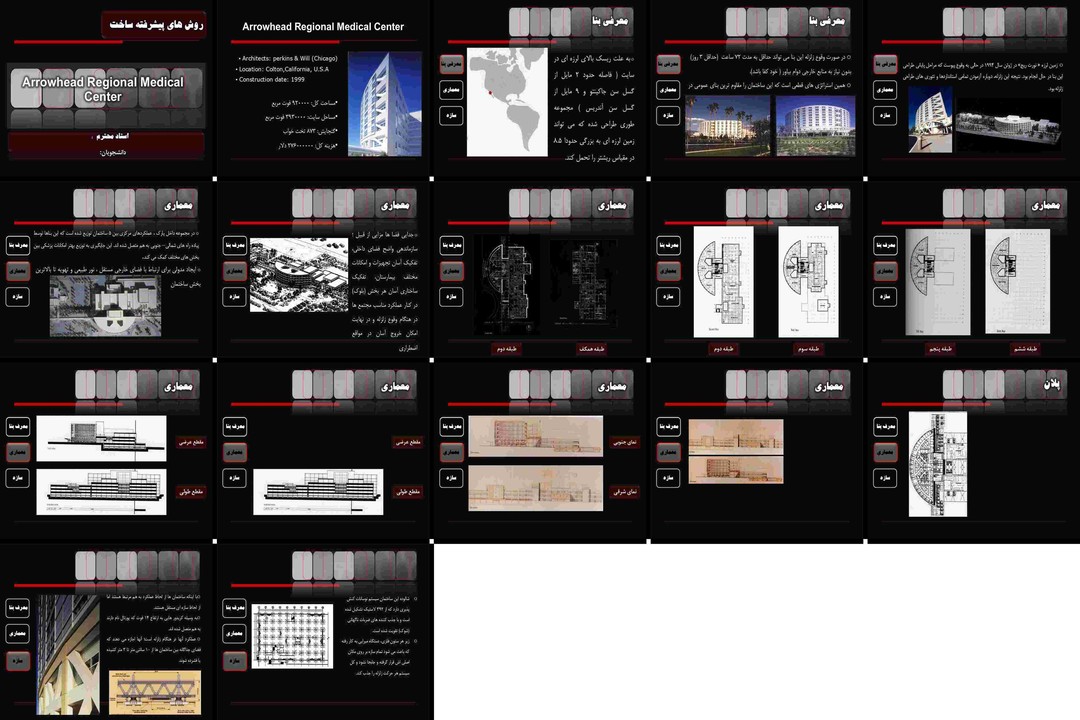Screen dimensions: 1080x720
Task: Select the tall building photo beside the architects info
Action: point(384,104)
